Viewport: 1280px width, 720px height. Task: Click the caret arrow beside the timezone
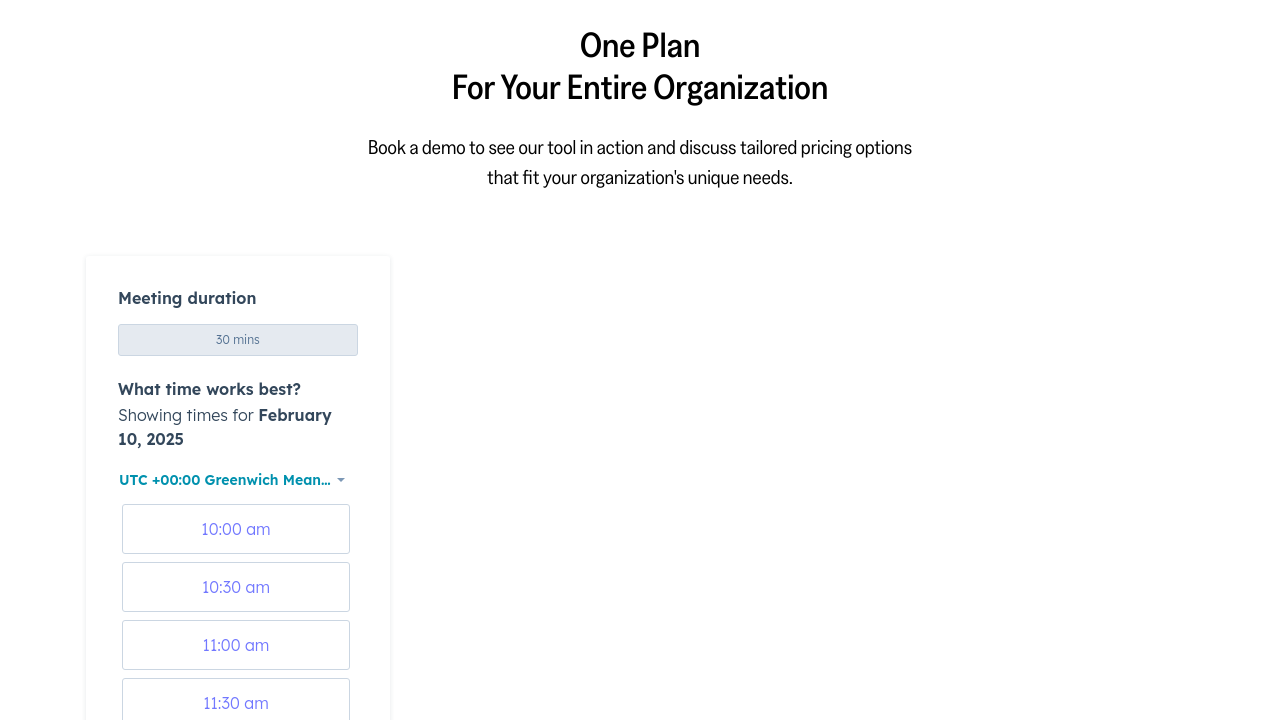point(341,481)
